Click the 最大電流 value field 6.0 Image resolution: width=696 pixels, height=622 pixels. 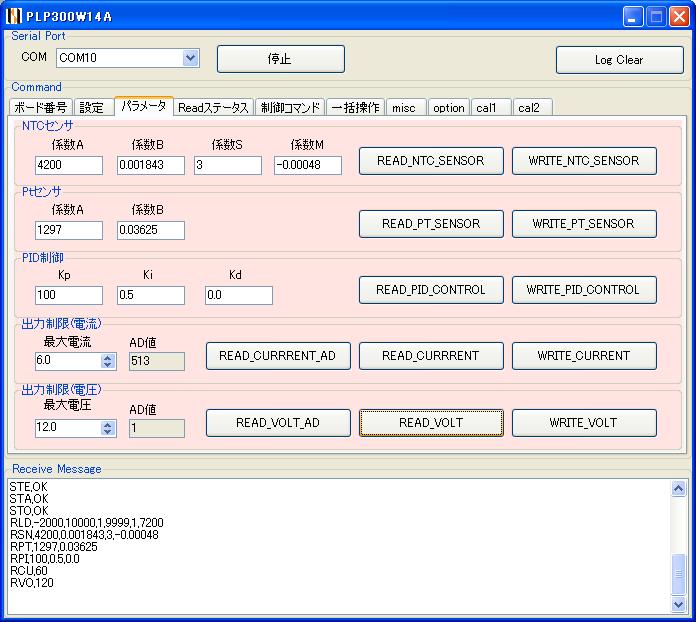point(68,361)
